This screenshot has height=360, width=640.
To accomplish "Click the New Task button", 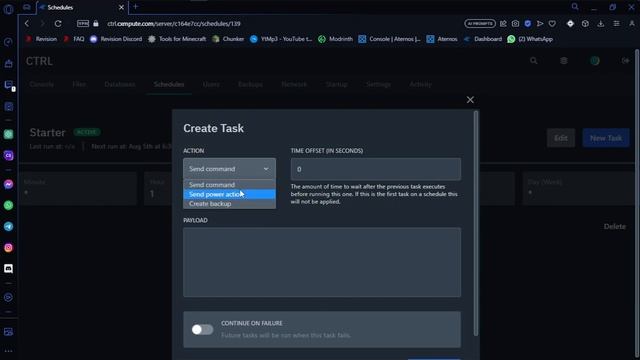I will [606, 138].
